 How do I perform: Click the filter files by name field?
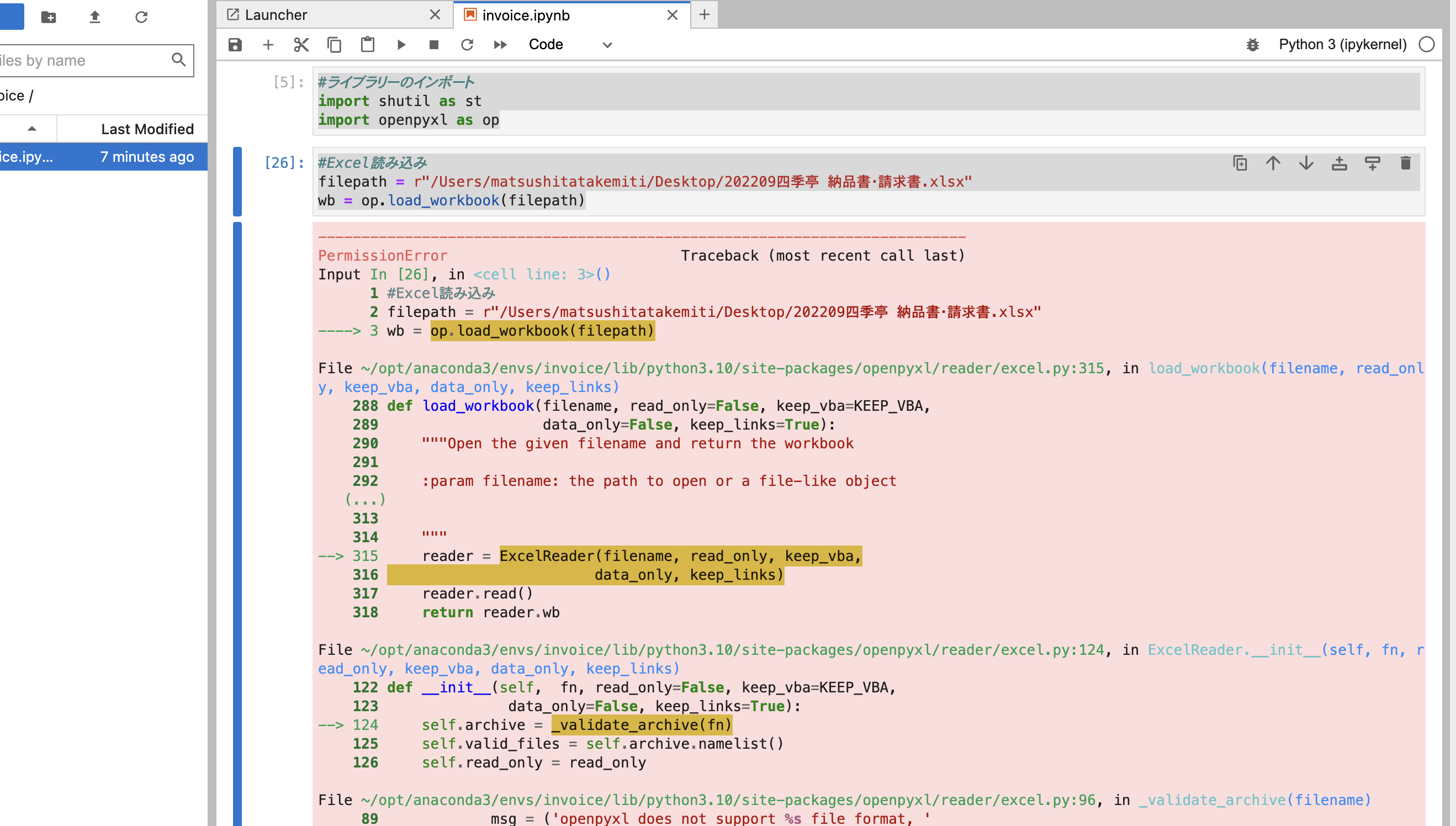tap(85, 60)
